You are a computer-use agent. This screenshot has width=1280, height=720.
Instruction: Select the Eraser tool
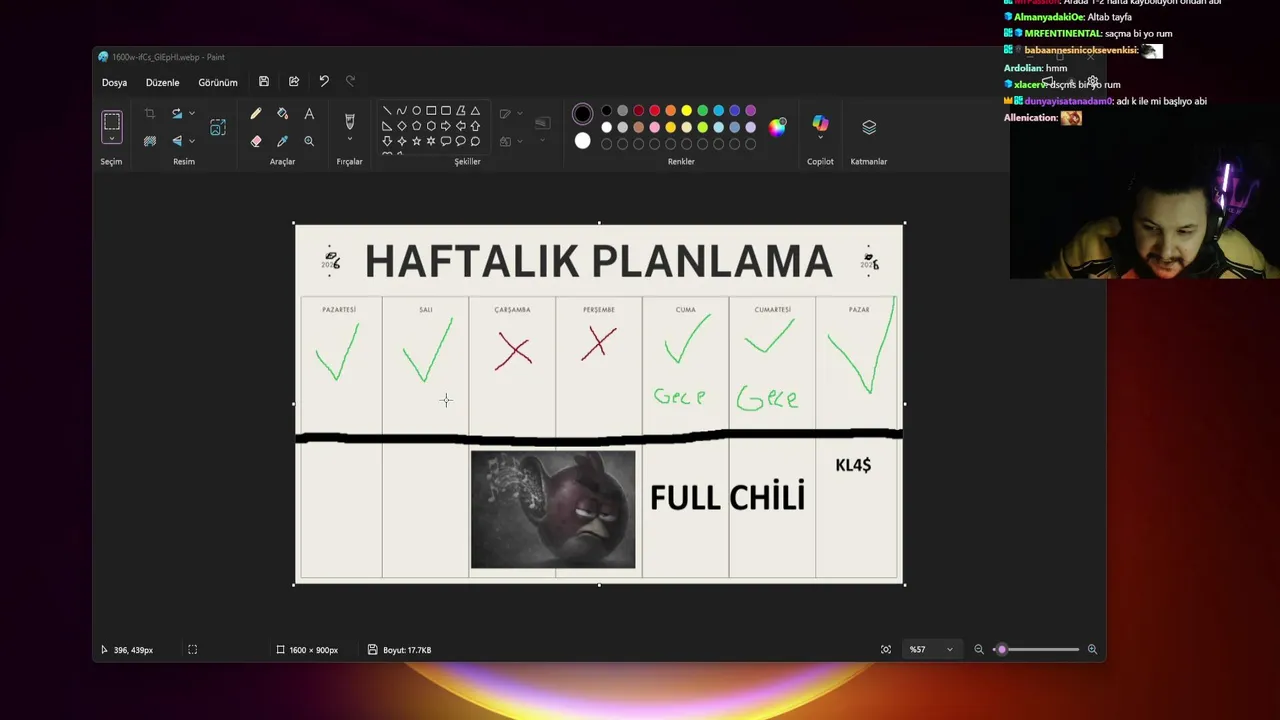coord(256,141)
